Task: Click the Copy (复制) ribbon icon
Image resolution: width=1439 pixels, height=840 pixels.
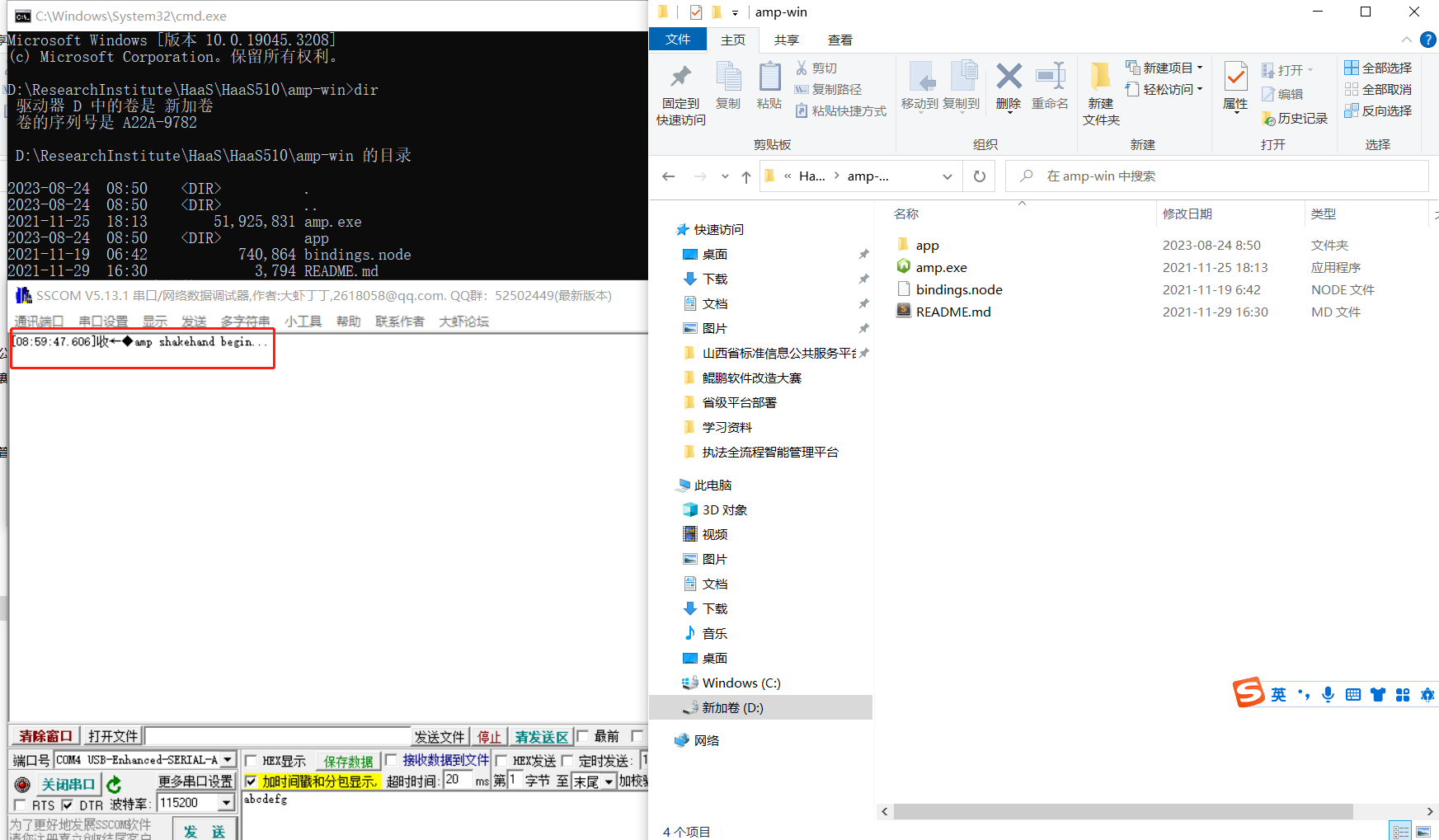Action: (x=728, y=77)
